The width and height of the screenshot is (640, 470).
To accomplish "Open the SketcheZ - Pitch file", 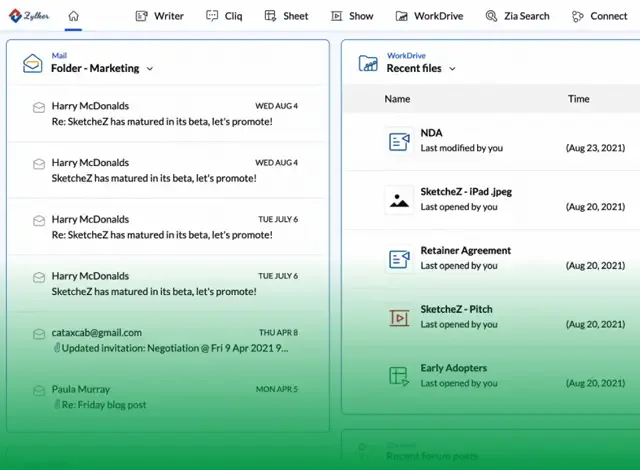I will 456,309.
